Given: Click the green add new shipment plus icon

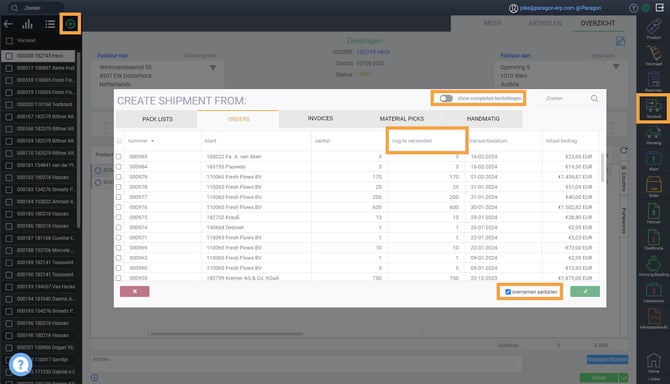Looking at the screenshot, I should click(x=71, y=24).
